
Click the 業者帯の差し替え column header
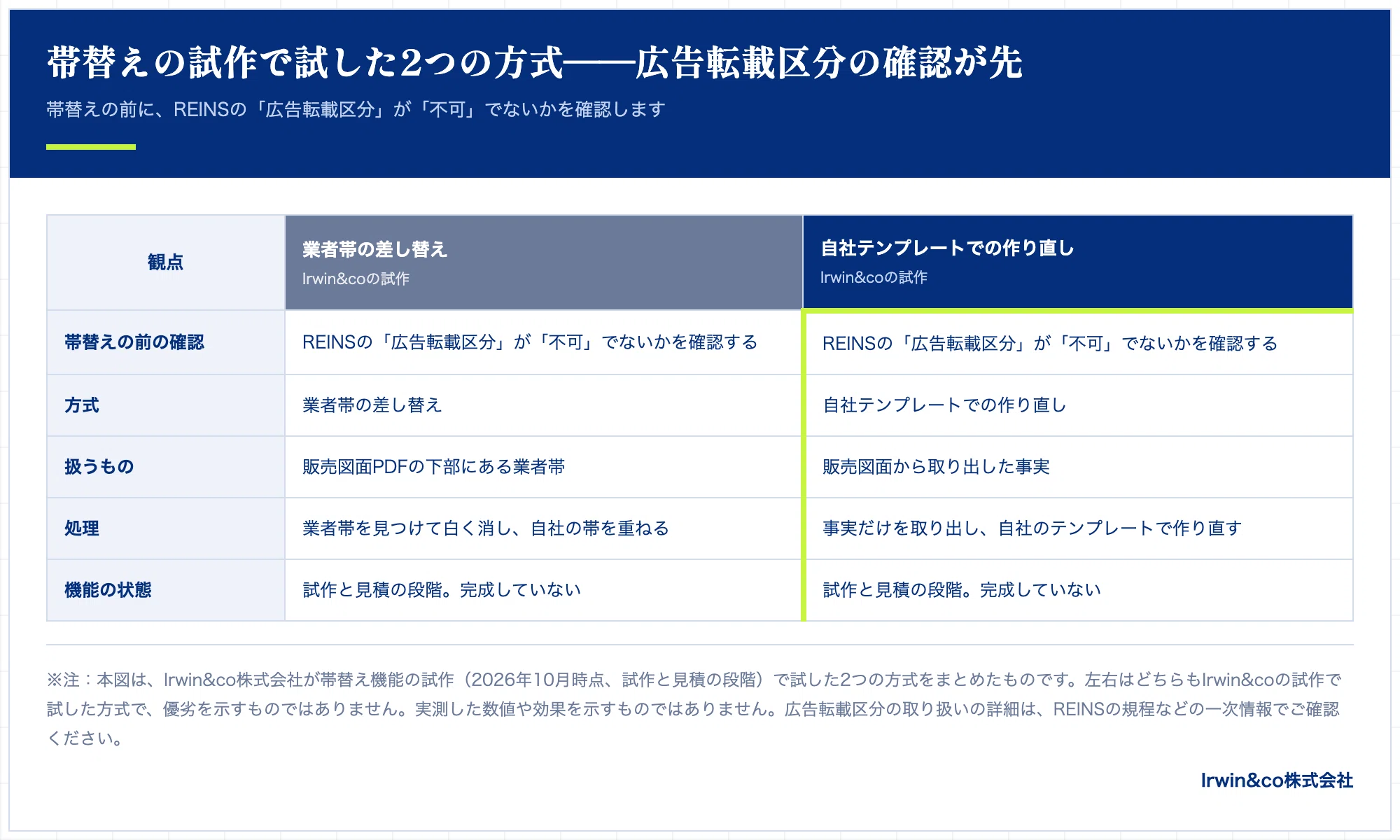544,262
